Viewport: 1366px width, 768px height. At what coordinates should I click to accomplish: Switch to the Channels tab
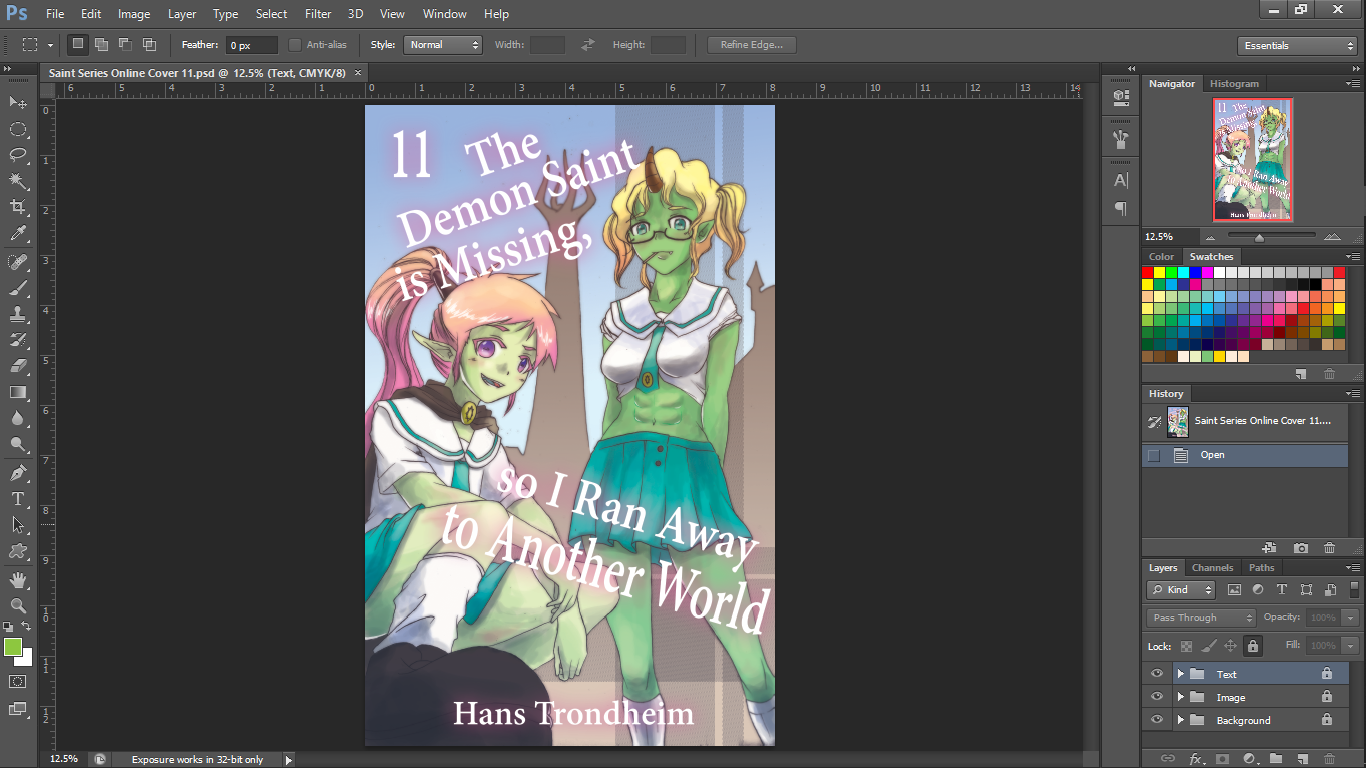[1212, 568]
